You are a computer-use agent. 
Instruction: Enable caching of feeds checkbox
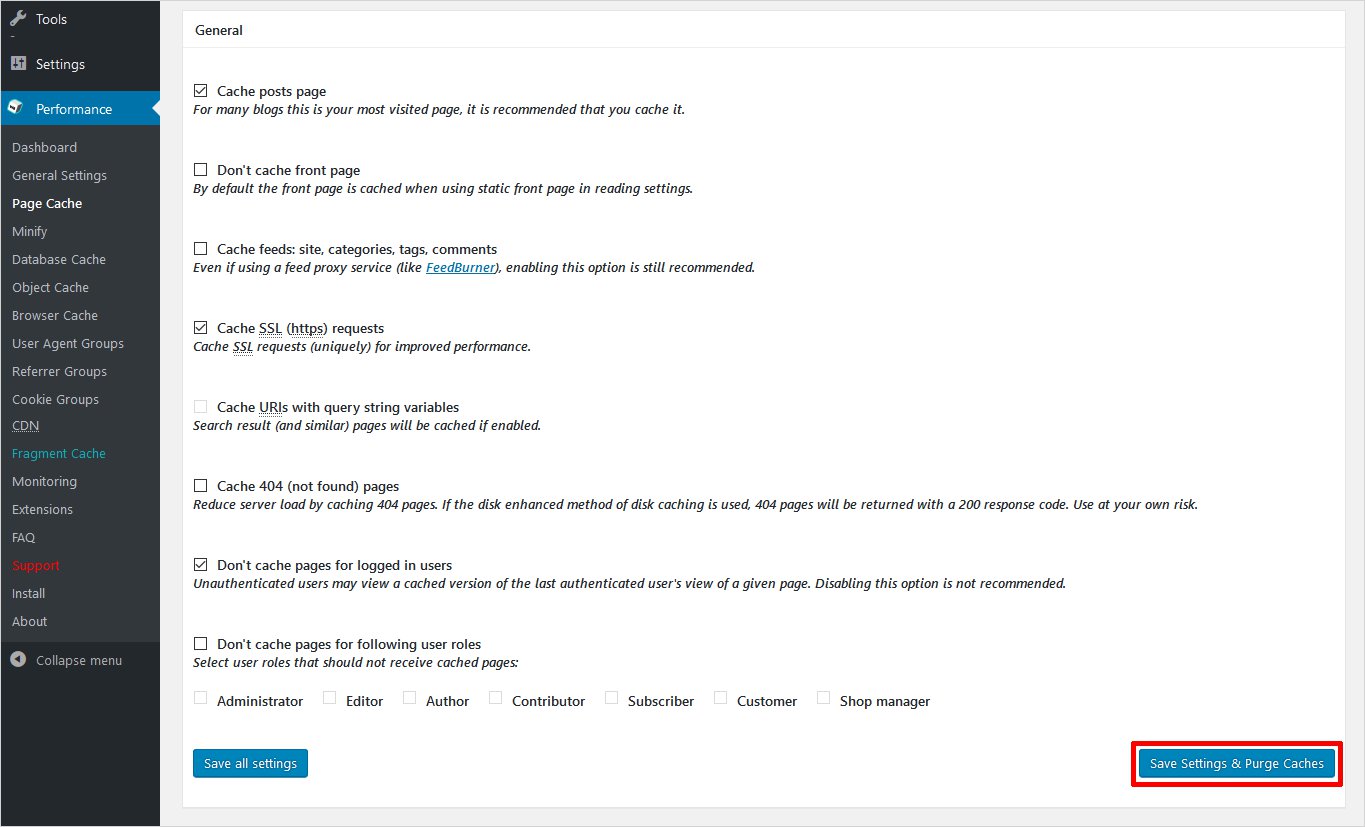tap(200, 249)
